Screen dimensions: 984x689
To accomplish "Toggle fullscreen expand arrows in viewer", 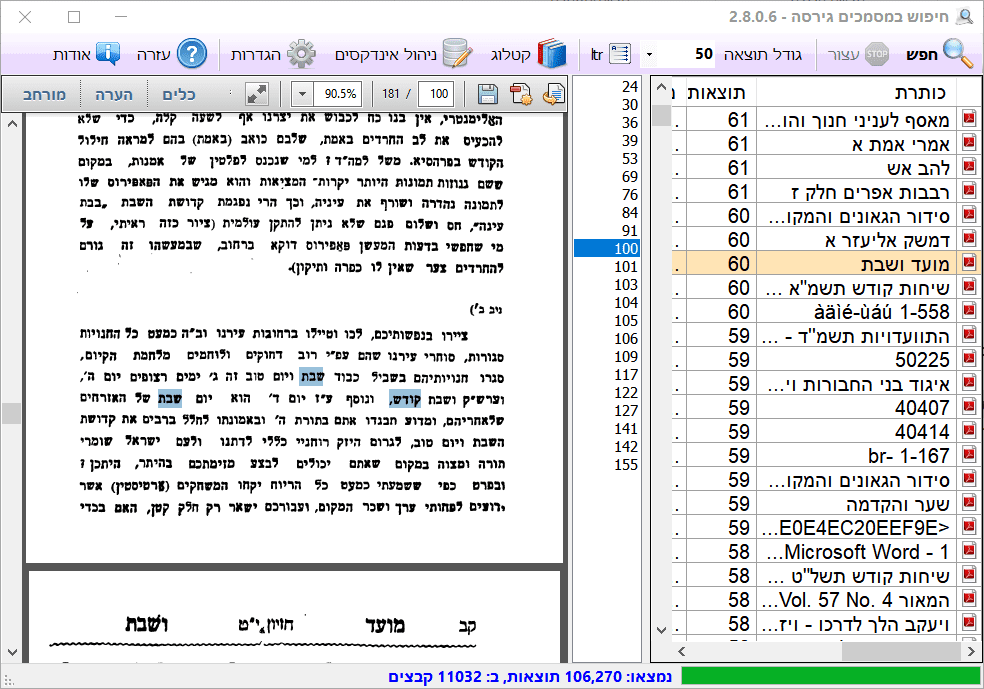I will (x=258, y=94).
